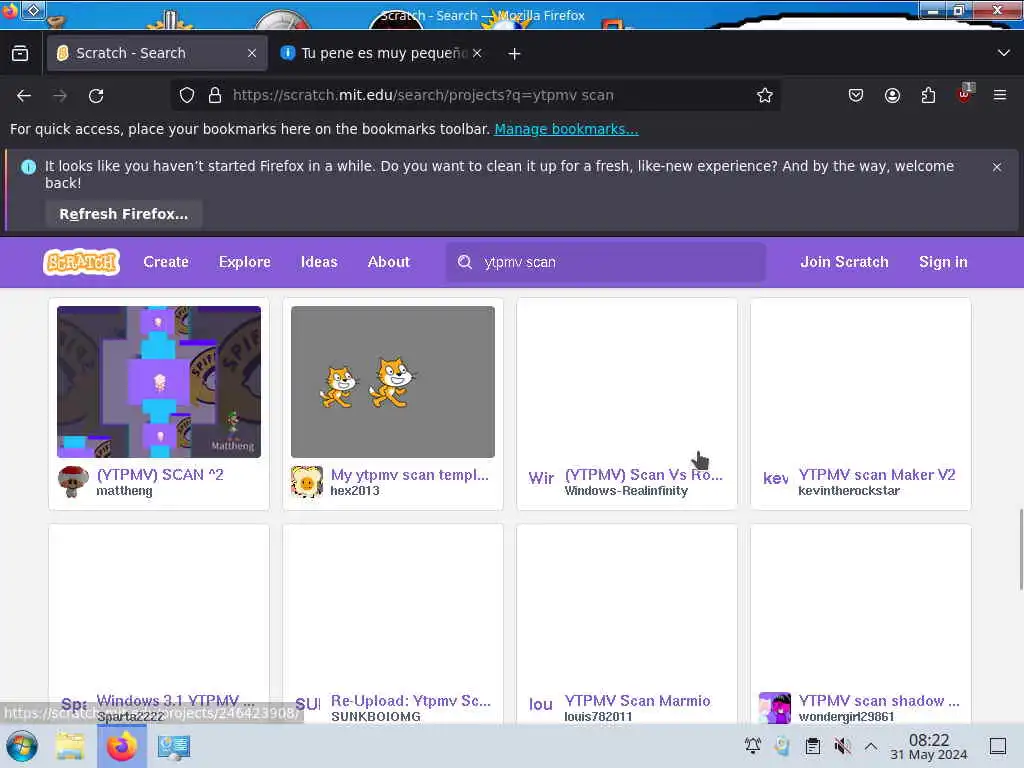Image resolution: width=1024 pixels, height=768 pixels.
Task: Click the page vertical scrollbar thumb
Action: [1020, 549]
